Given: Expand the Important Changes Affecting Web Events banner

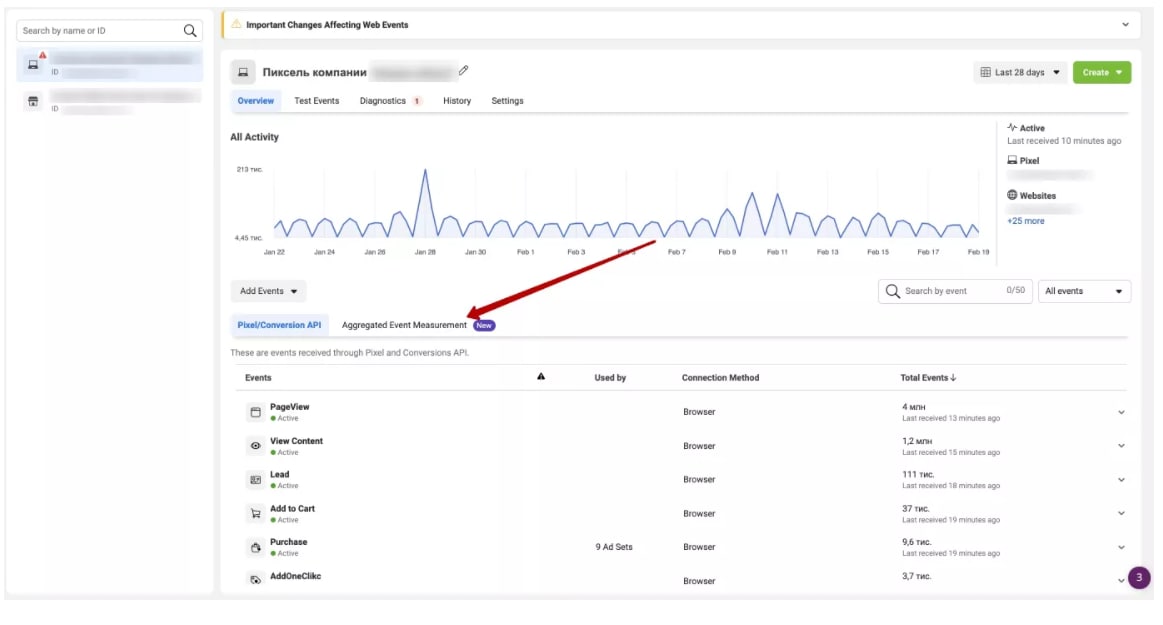Looking at the screenshot, I should [1125, 24].
